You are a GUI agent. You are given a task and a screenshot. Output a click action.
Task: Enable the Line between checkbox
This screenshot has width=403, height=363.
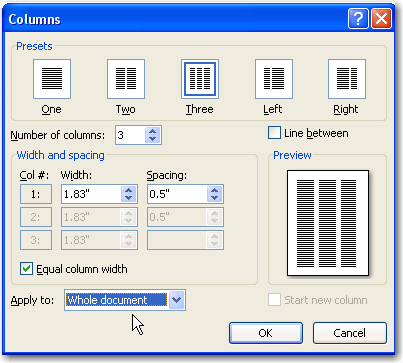tap(274, 133)
